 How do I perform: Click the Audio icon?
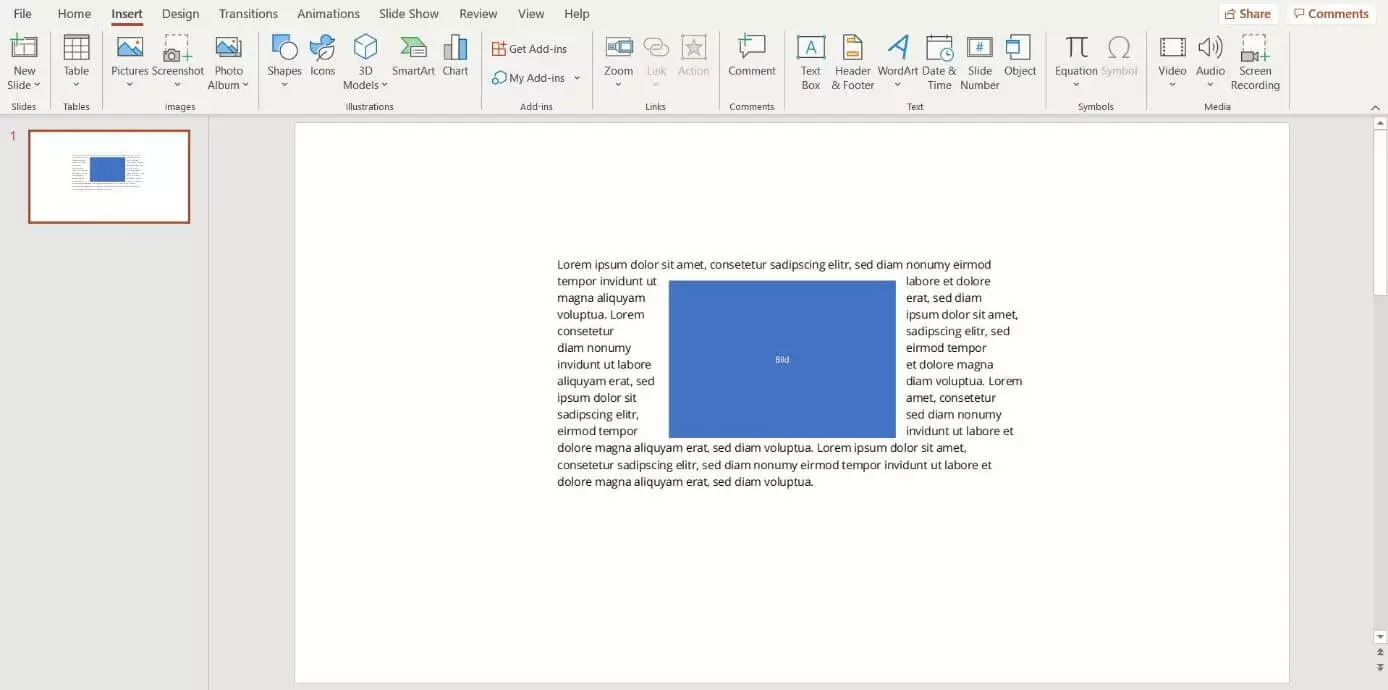(x=1210, y=48)
